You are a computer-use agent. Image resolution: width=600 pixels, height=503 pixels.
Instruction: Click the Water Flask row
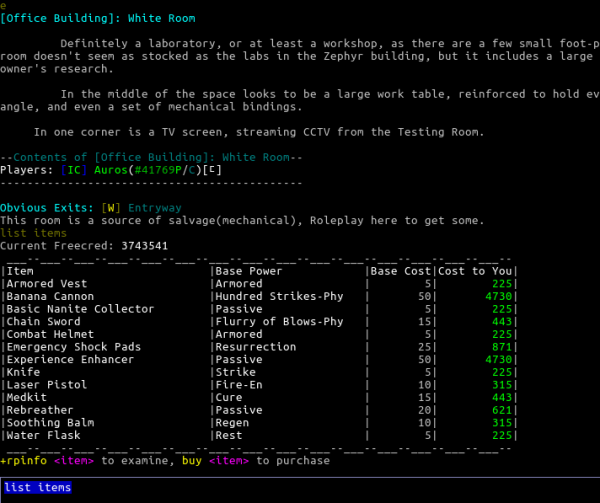pyautogui.click(x=259, y=435)
